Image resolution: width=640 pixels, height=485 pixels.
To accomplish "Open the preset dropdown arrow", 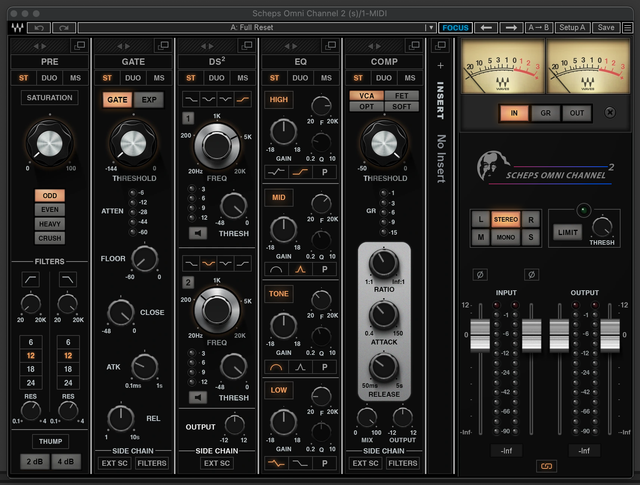I will pyautogui.click(x=430, y=27).
